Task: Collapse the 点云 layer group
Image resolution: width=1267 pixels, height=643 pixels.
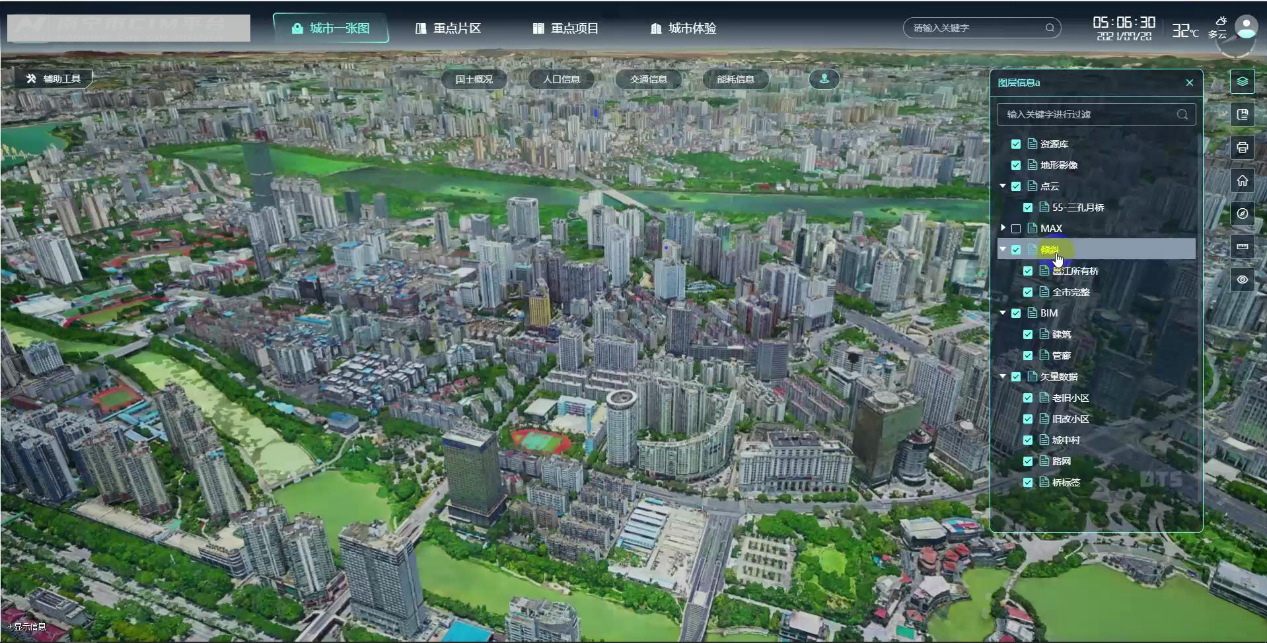Action: [1003, 186]
